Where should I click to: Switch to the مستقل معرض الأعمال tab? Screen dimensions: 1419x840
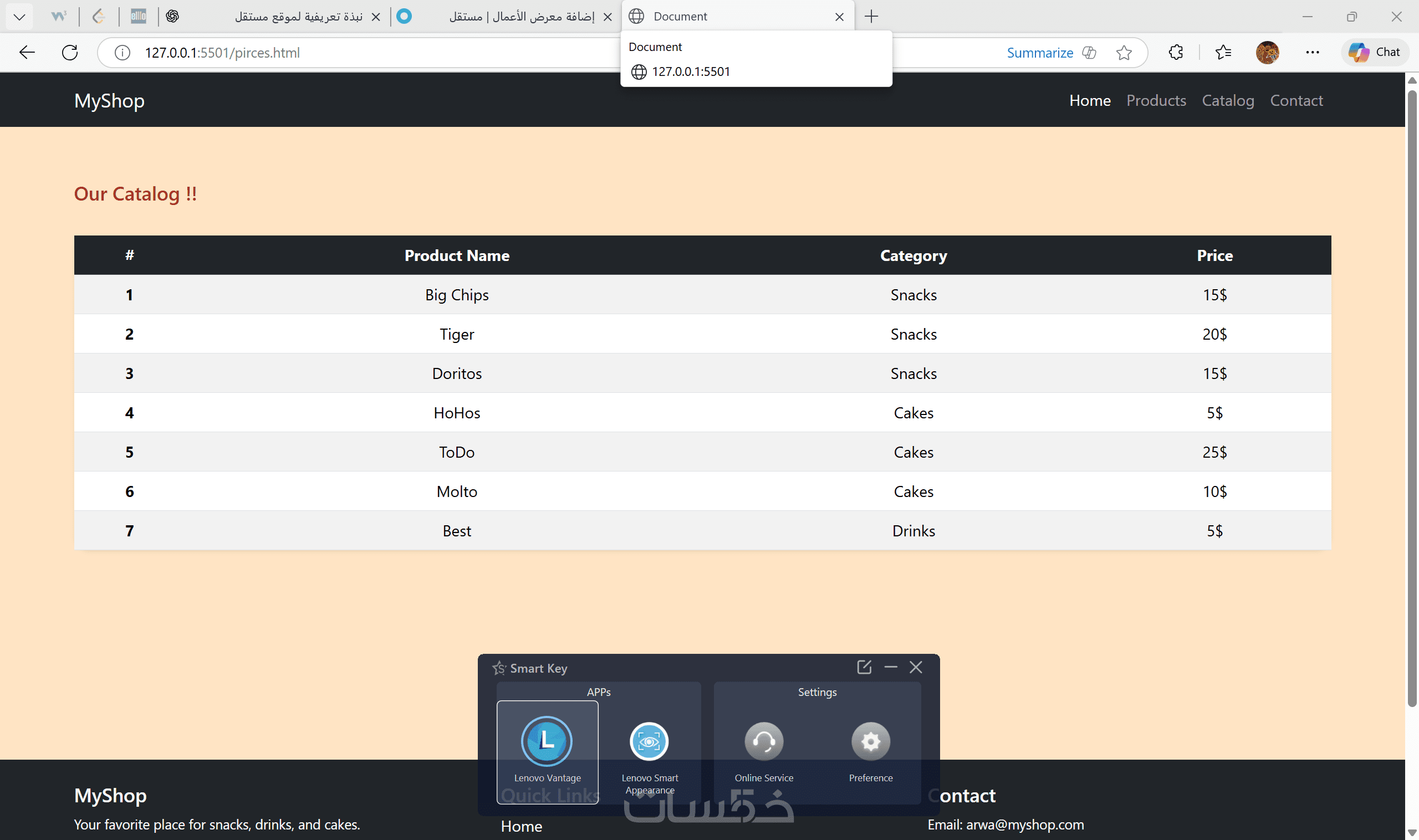click(521, 17)
